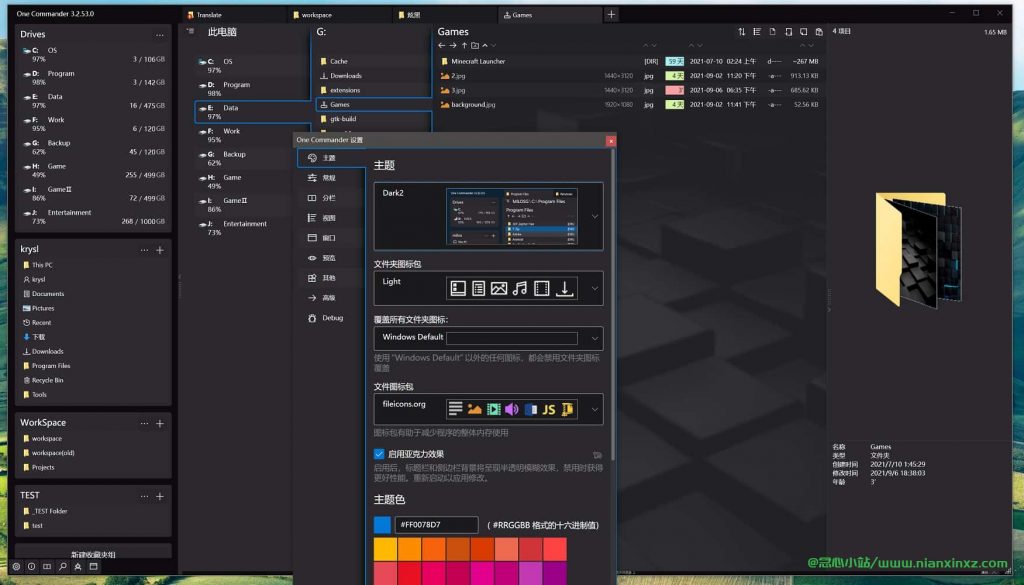The height and width of the screenshot is (585, 1024).
Task: Switch to the 视图 settings section
Action: tap(331, 218)
